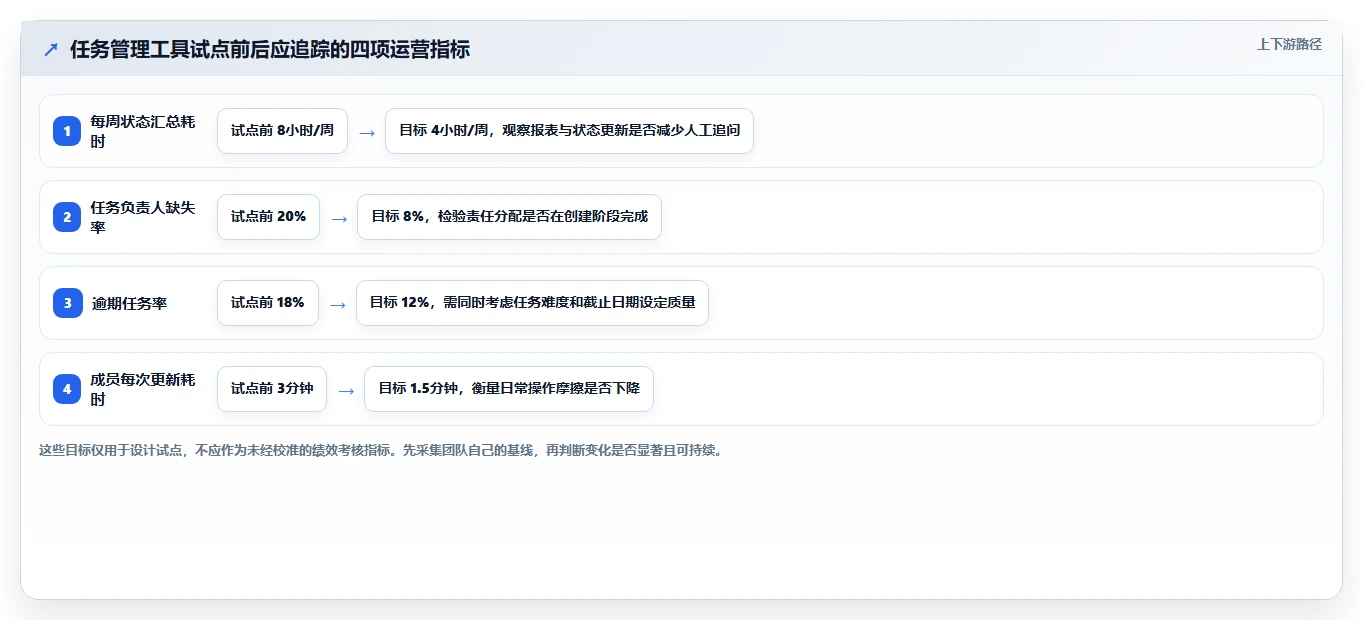Select the 成员每次更新耗时 metric label
Image resolution: width=1363 pixels, height=620 pixels.
[144, 389]
